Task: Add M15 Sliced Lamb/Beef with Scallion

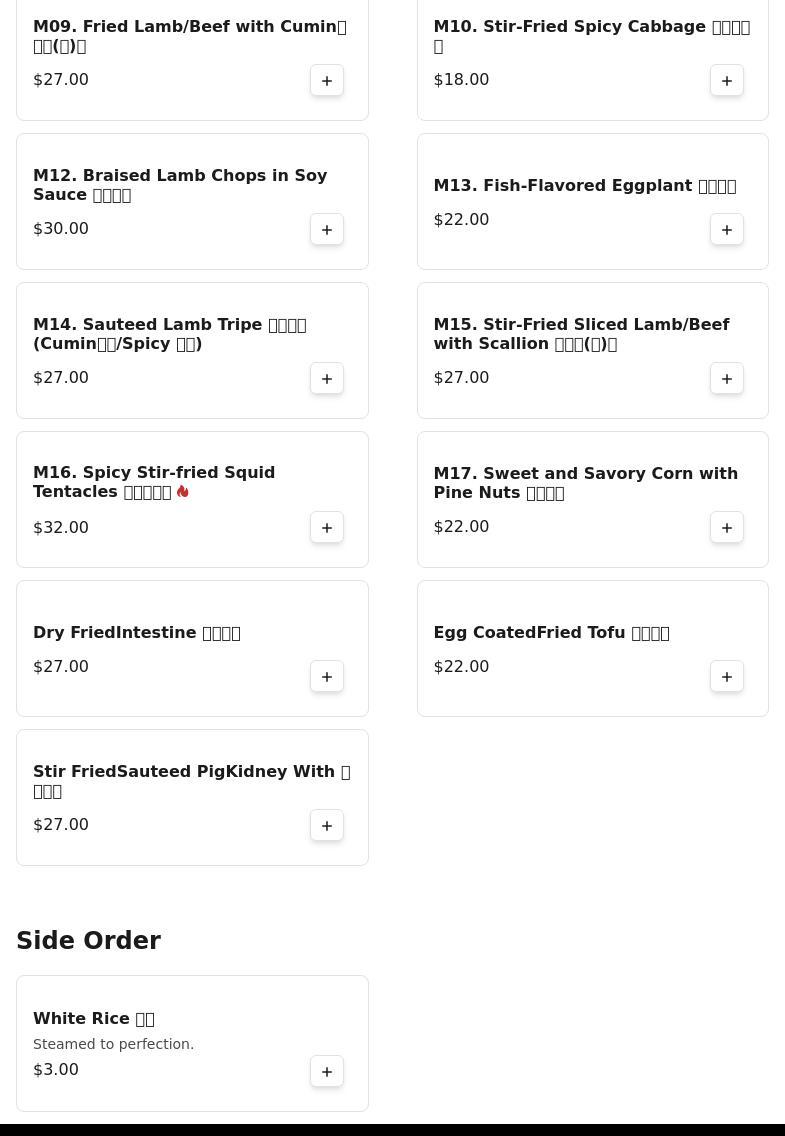Action: point(727,378)
